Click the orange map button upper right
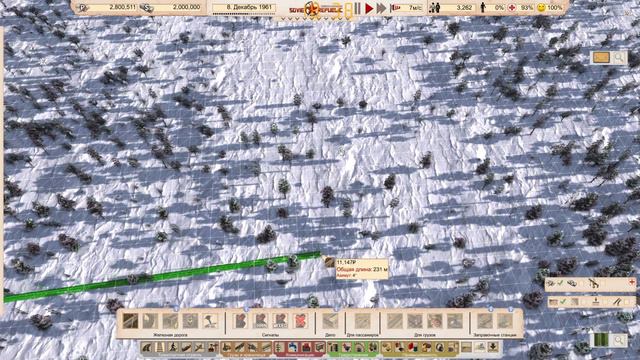 tap(601, 58)
